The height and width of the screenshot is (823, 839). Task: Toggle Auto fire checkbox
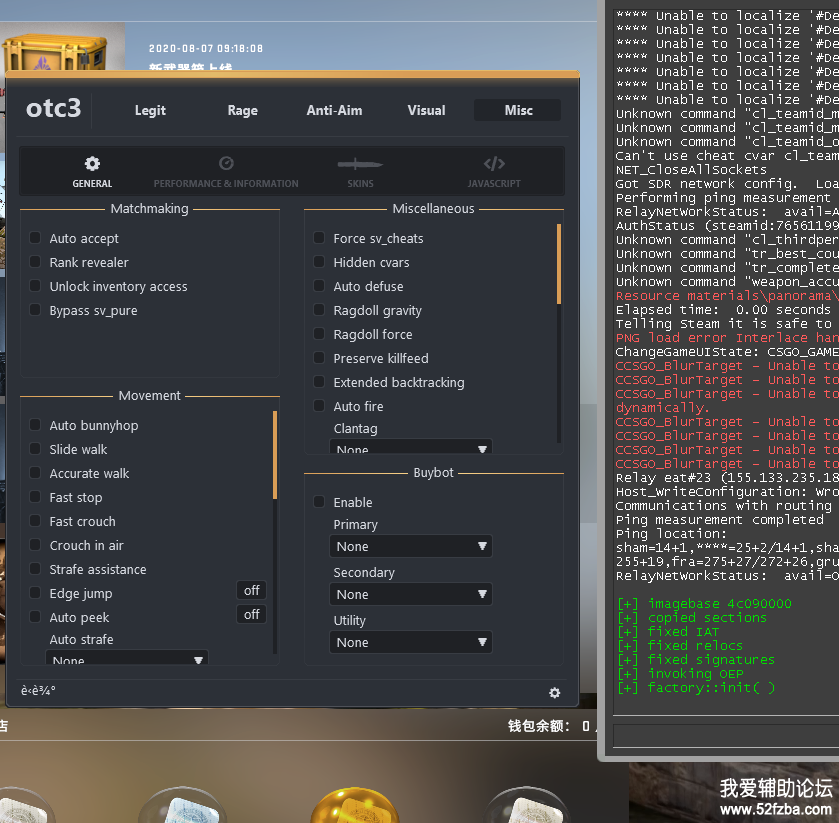[319, 406]
